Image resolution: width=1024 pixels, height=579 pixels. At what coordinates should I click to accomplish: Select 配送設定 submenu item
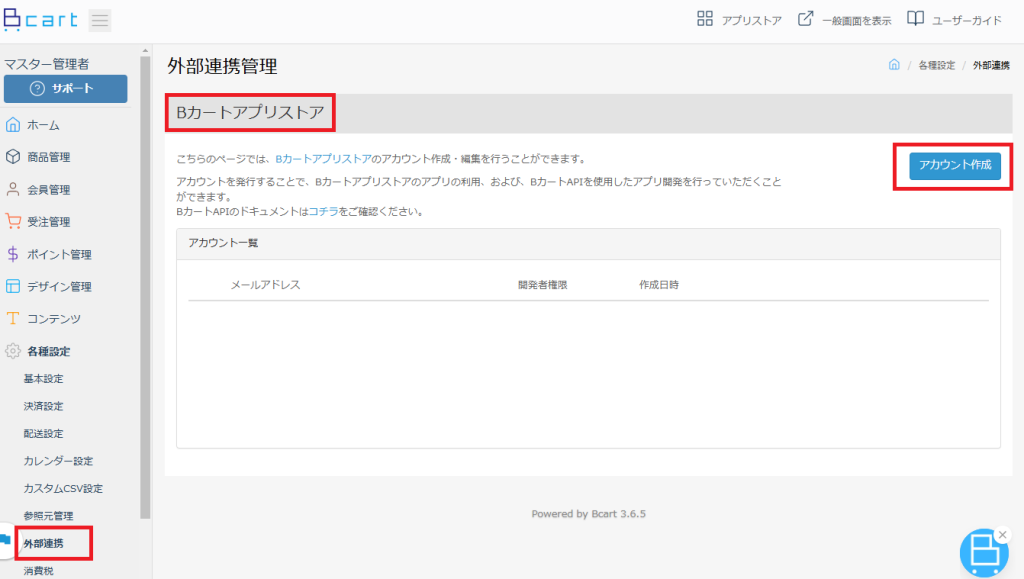tap(43, 433)
